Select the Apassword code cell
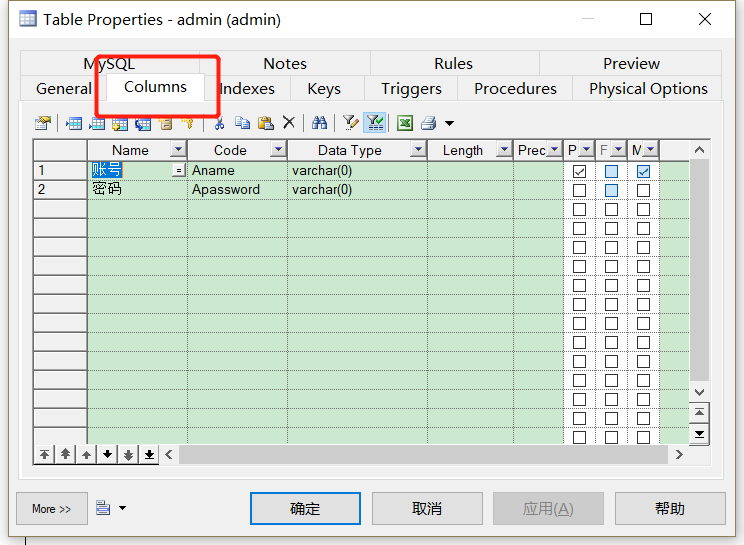Image resolution: width=744 pixels, height=545 pixels. pos(237,190)
